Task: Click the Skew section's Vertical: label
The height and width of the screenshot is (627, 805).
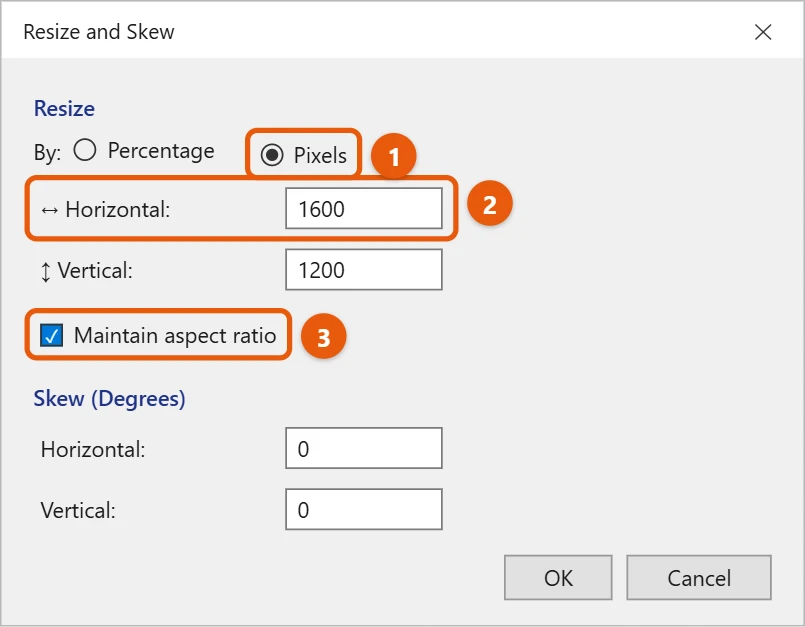Action: [x=78, y=510]
